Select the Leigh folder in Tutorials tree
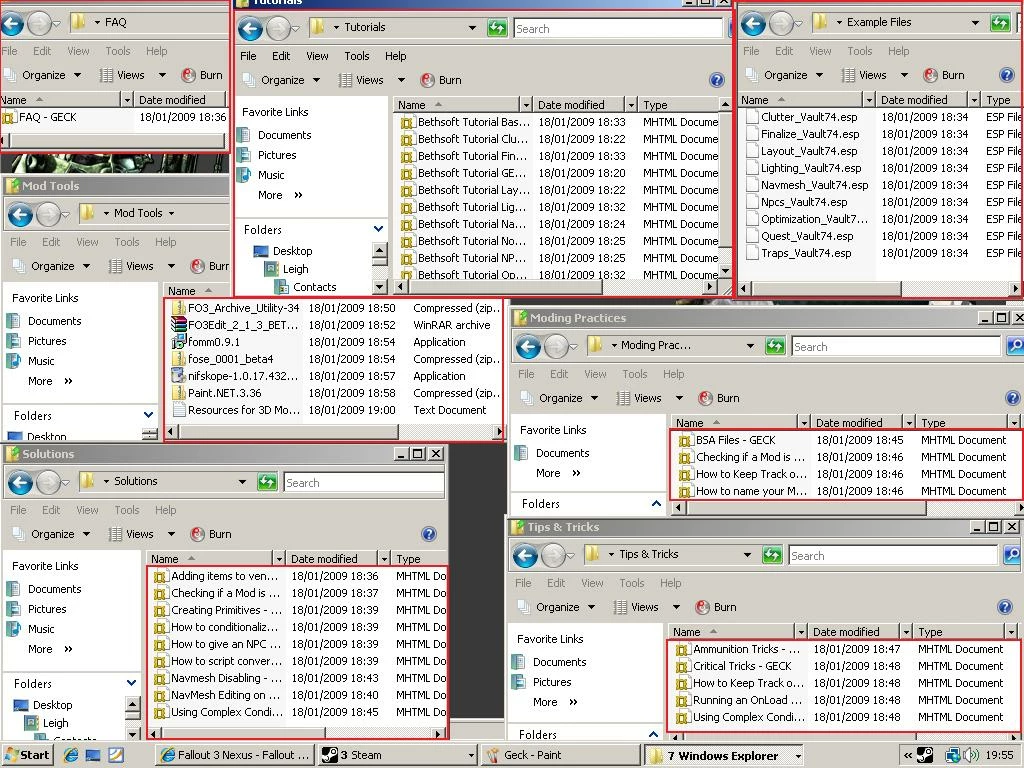 pyautogui.click(x=295, y=269)
